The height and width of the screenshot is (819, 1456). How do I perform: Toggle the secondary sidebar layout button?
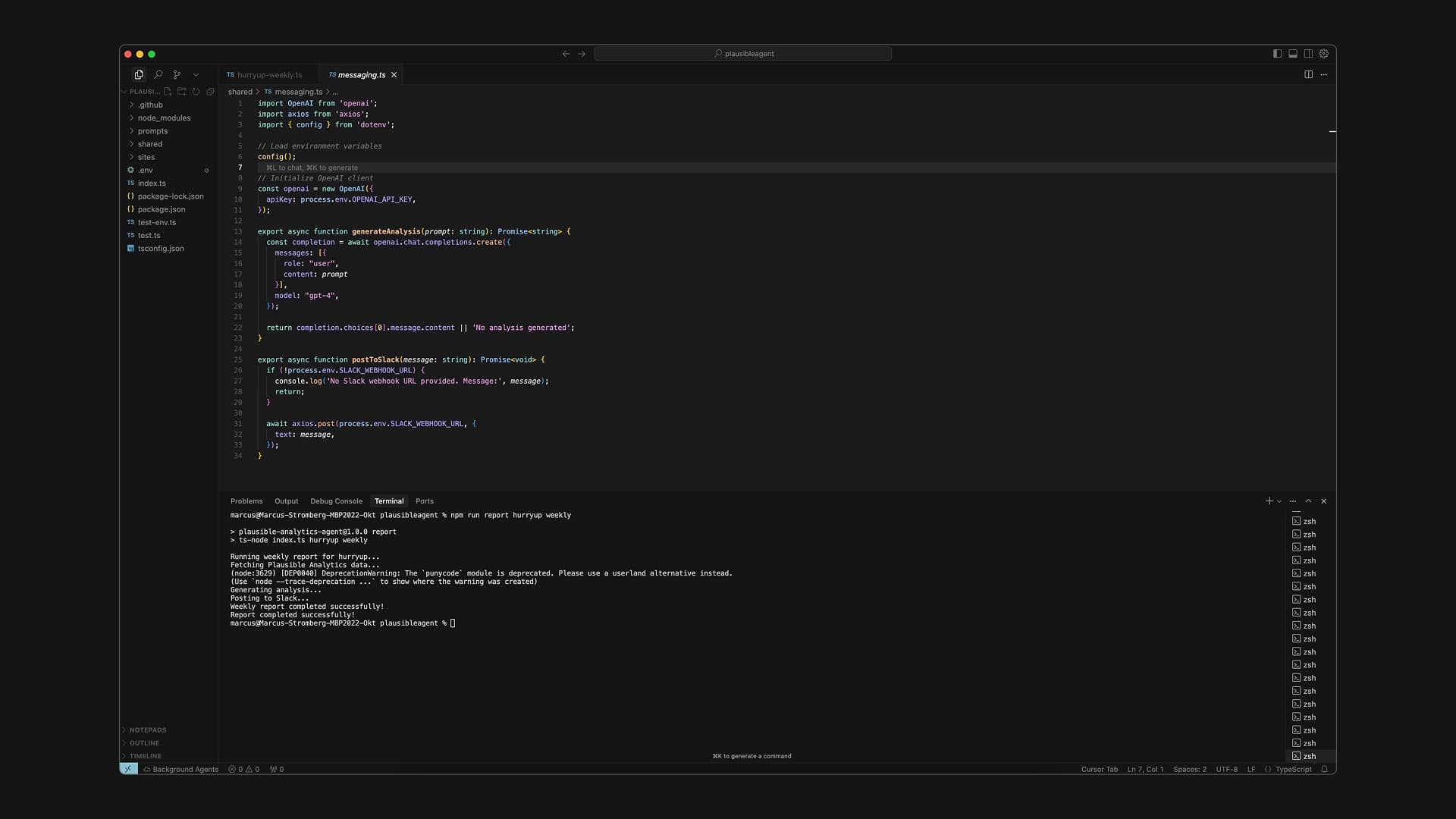(1308, 54)
